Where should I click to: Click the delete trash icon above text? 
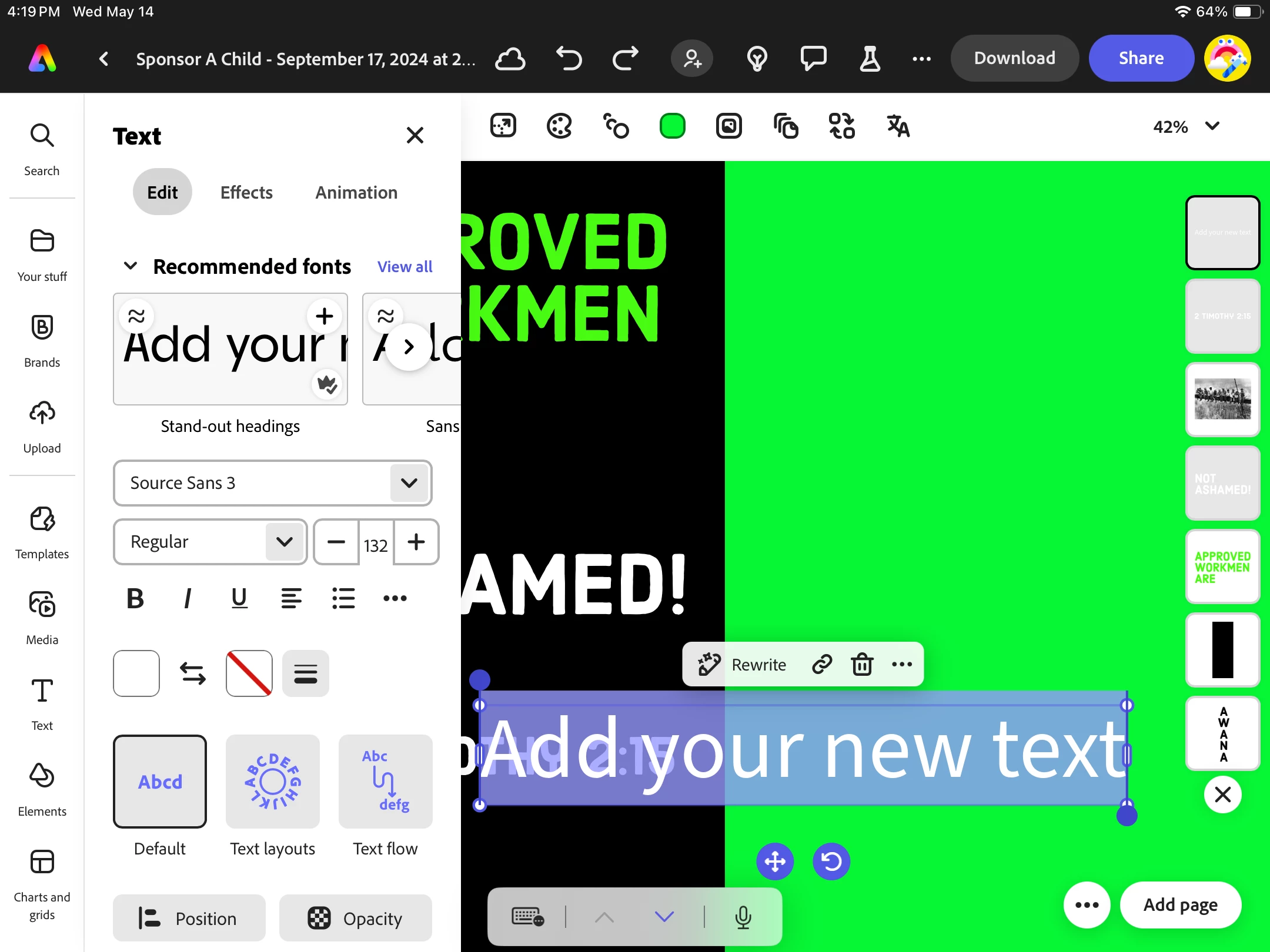pos(862,665)
